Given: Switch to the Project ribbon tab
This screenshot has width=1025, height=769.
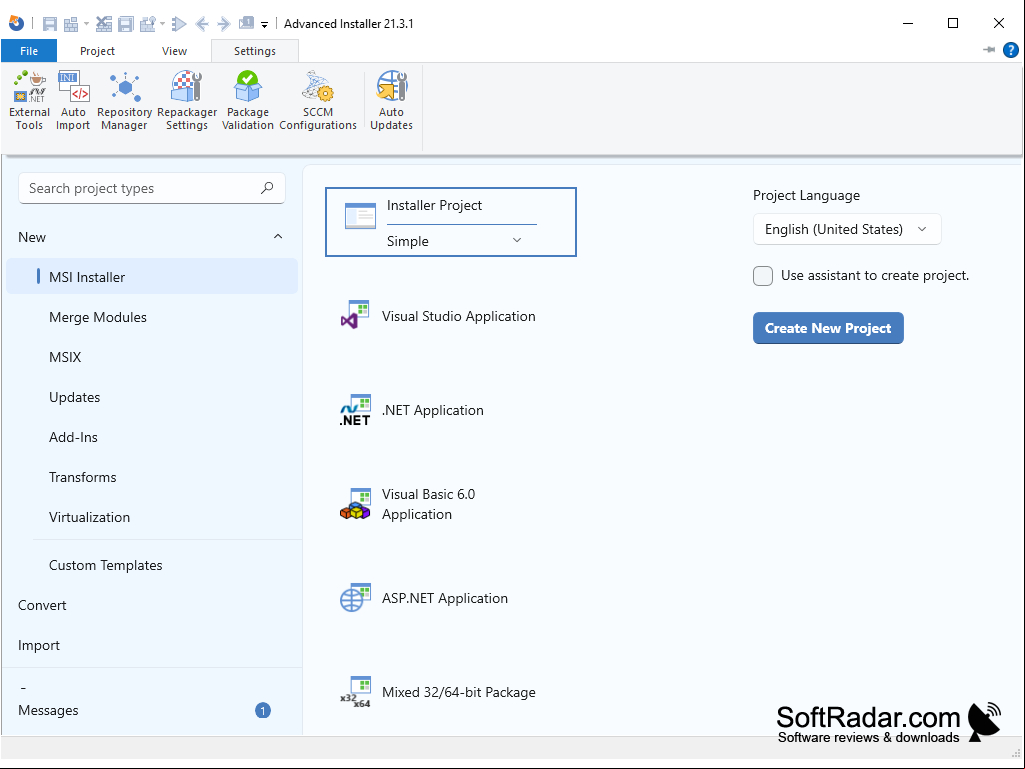Looking at the screenshot, I should pyautogui.click(x=97, y=51).
